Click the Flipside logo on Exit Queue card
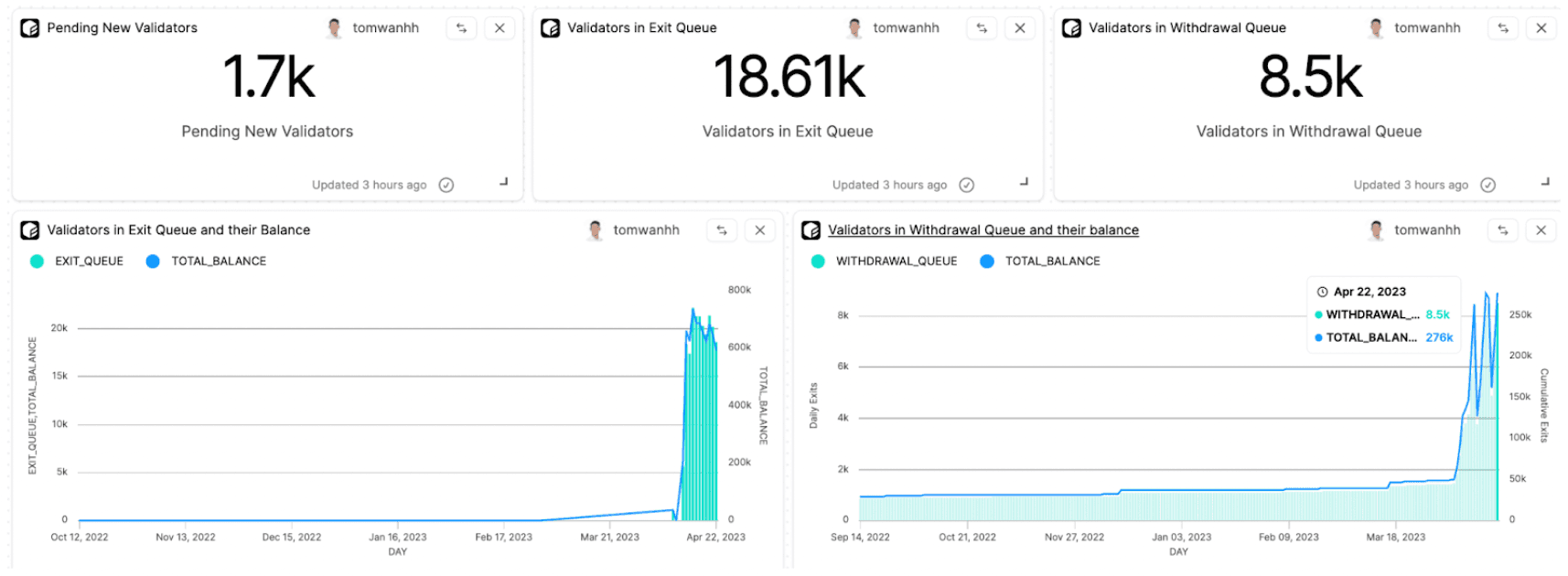The image size is (1568, 576). pos(550,28)
